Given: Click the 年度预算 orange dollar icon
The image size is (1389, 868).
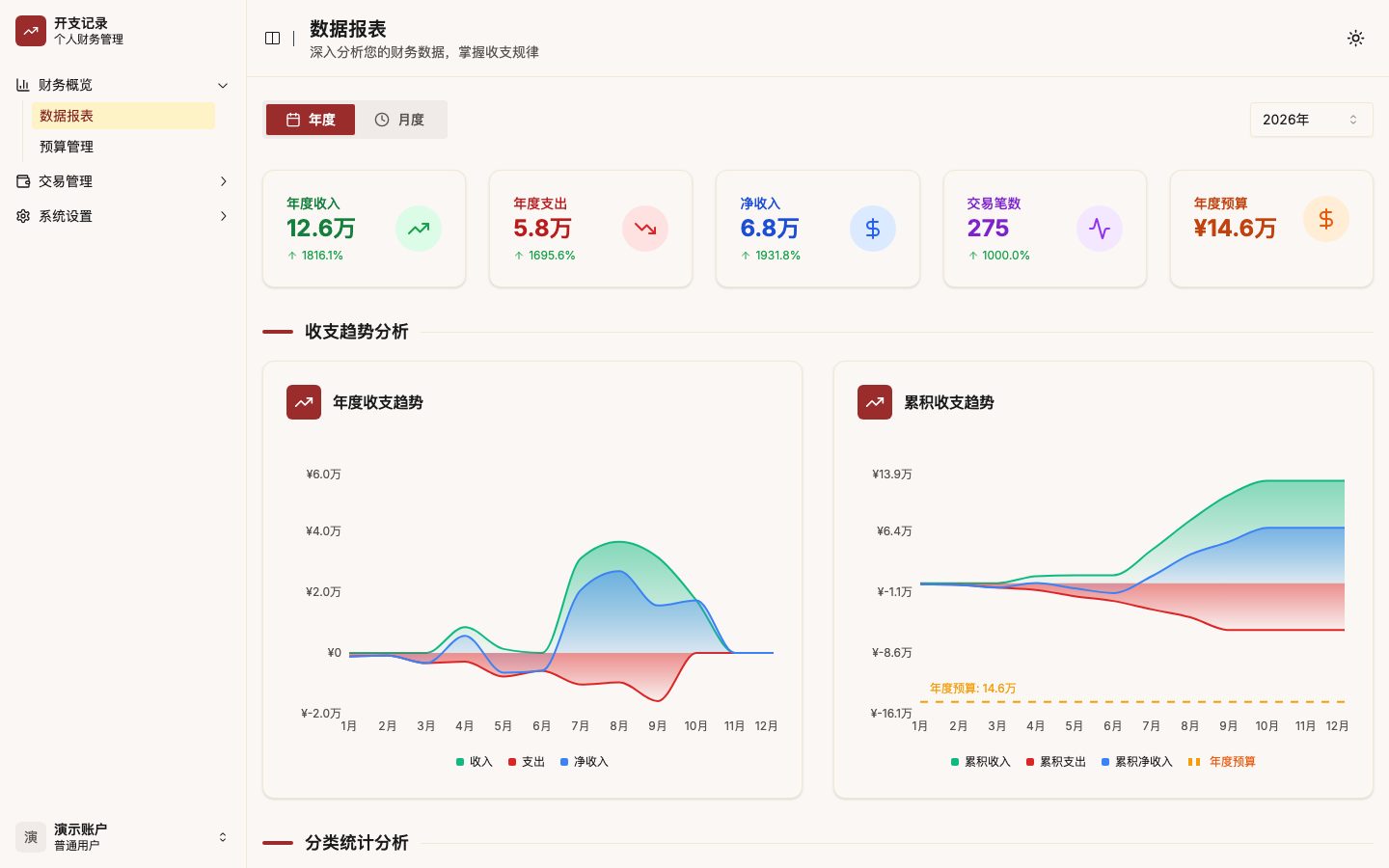Looking at the screenshot, I should (x=1326, y=219).
